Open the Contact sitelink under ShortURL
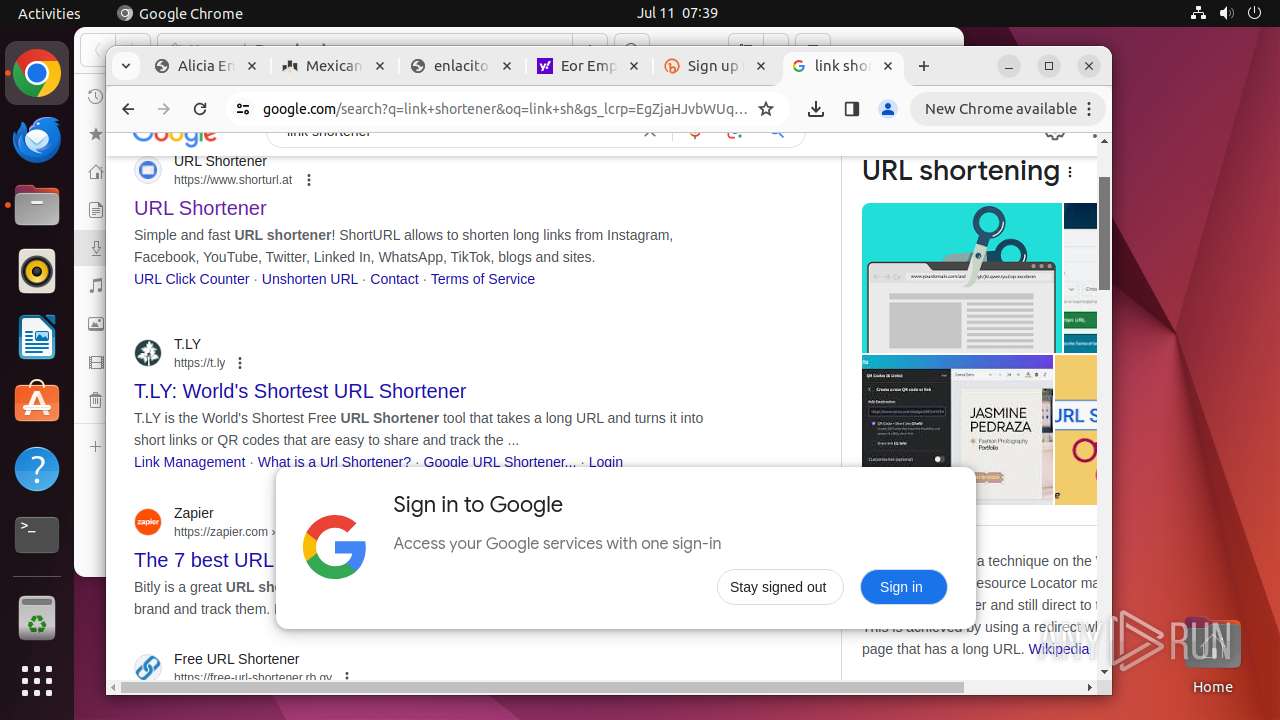The width and height of the screenshot is (1280, 720). coord(394,279)
